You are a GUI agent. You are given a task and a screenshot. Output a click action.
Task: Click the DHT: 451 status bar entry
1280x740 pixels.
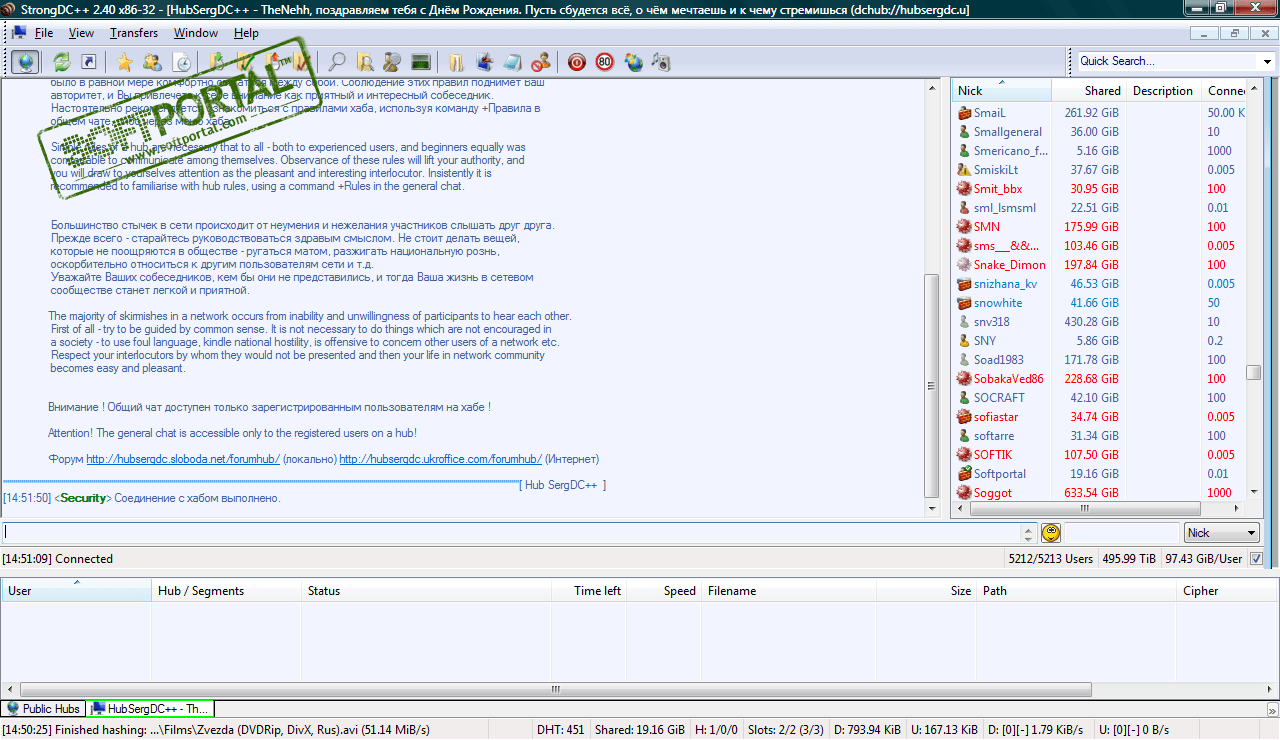pos(561,730)
